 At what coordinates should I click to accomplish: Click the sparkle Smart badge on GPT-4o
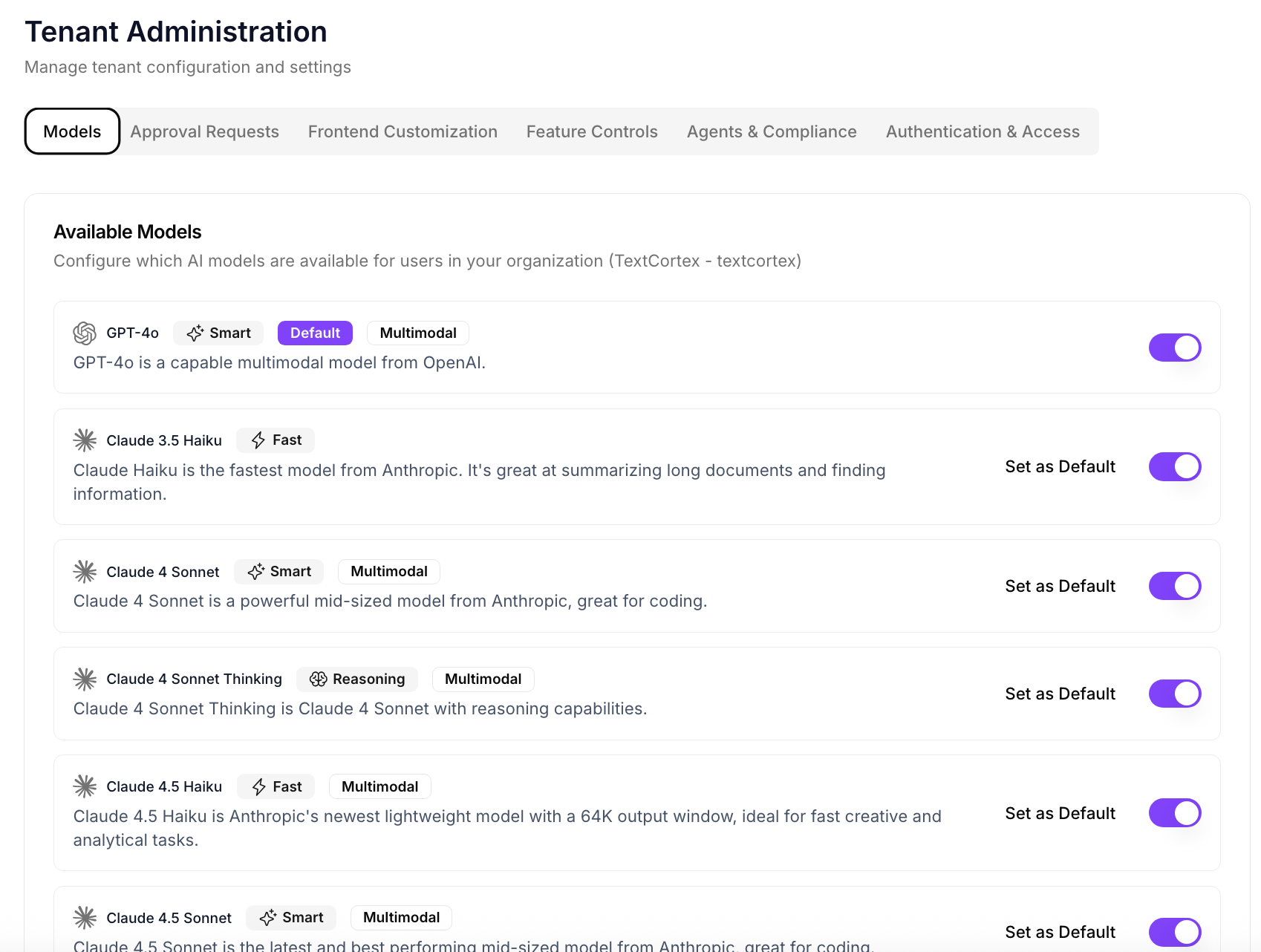218,333
